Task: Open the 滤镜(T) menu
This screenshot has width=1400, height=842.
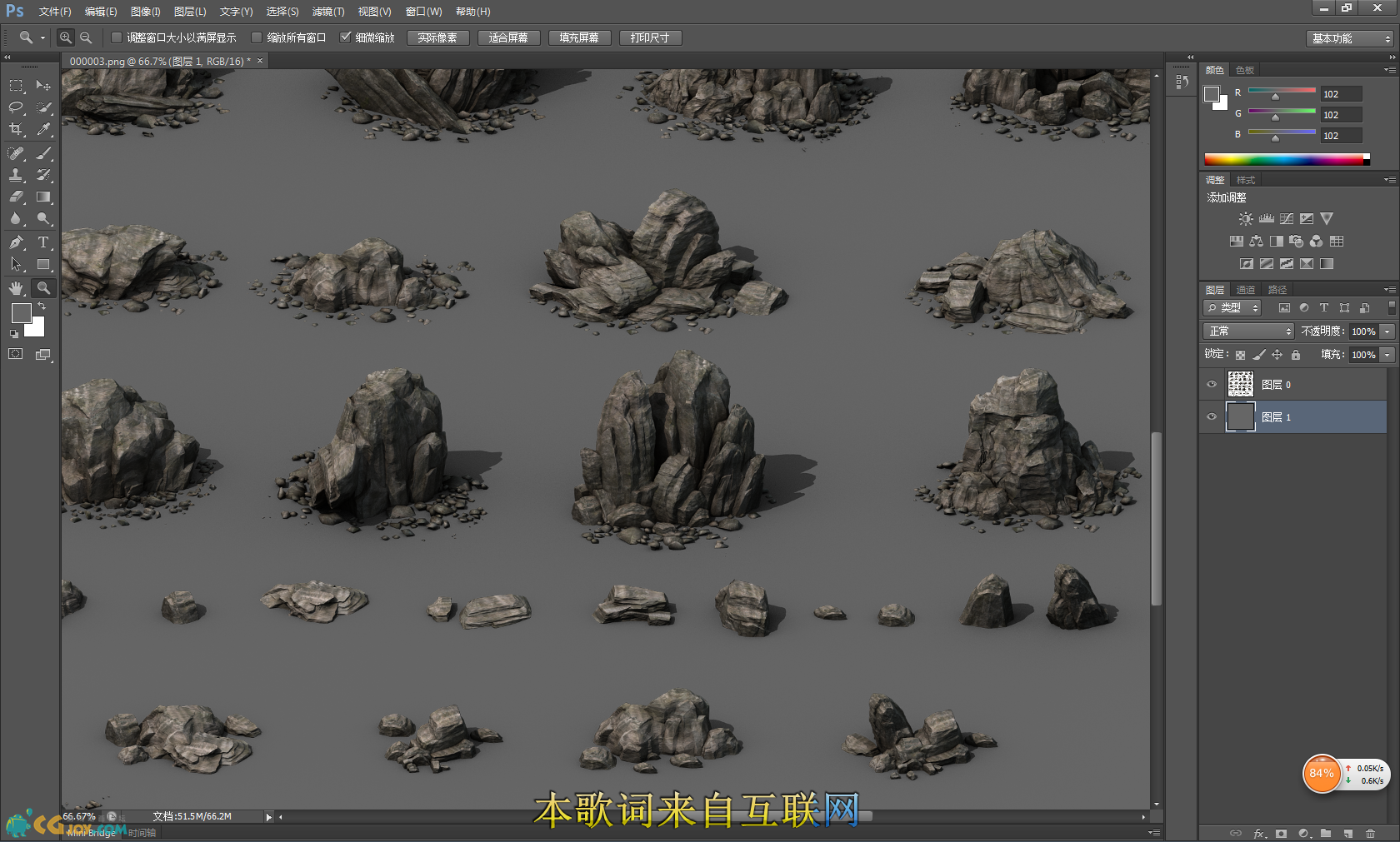Action: point(328,12)
